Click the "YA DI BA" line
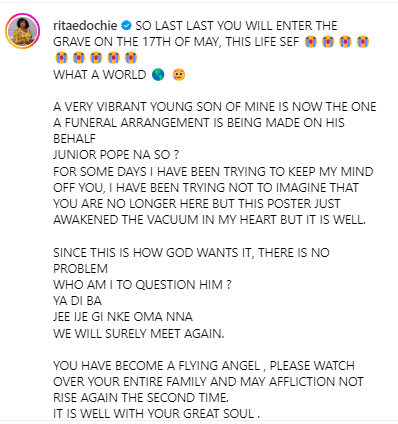The image size is (398, 424). click(77, 301)
